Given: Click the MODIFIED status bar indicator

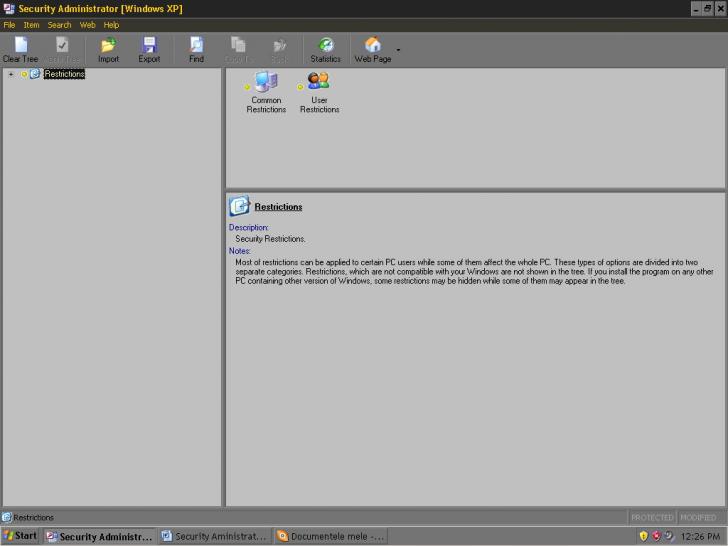Looking at the screenshot, I should (698, 517).
